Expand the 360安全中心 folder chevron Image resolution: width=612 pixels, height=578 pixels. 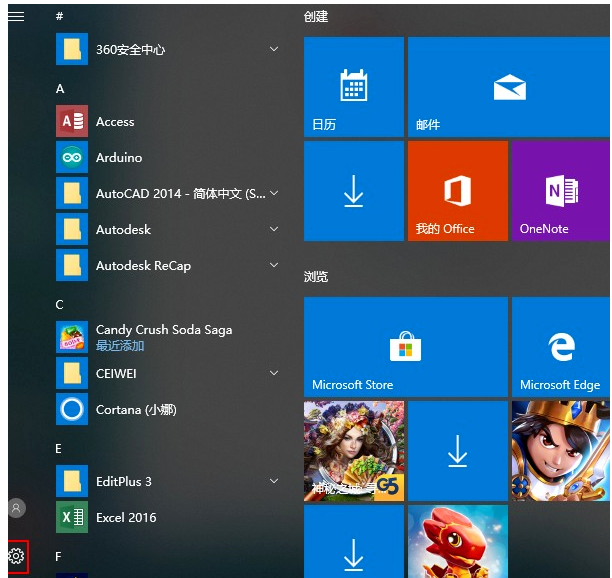pos(274,49)
